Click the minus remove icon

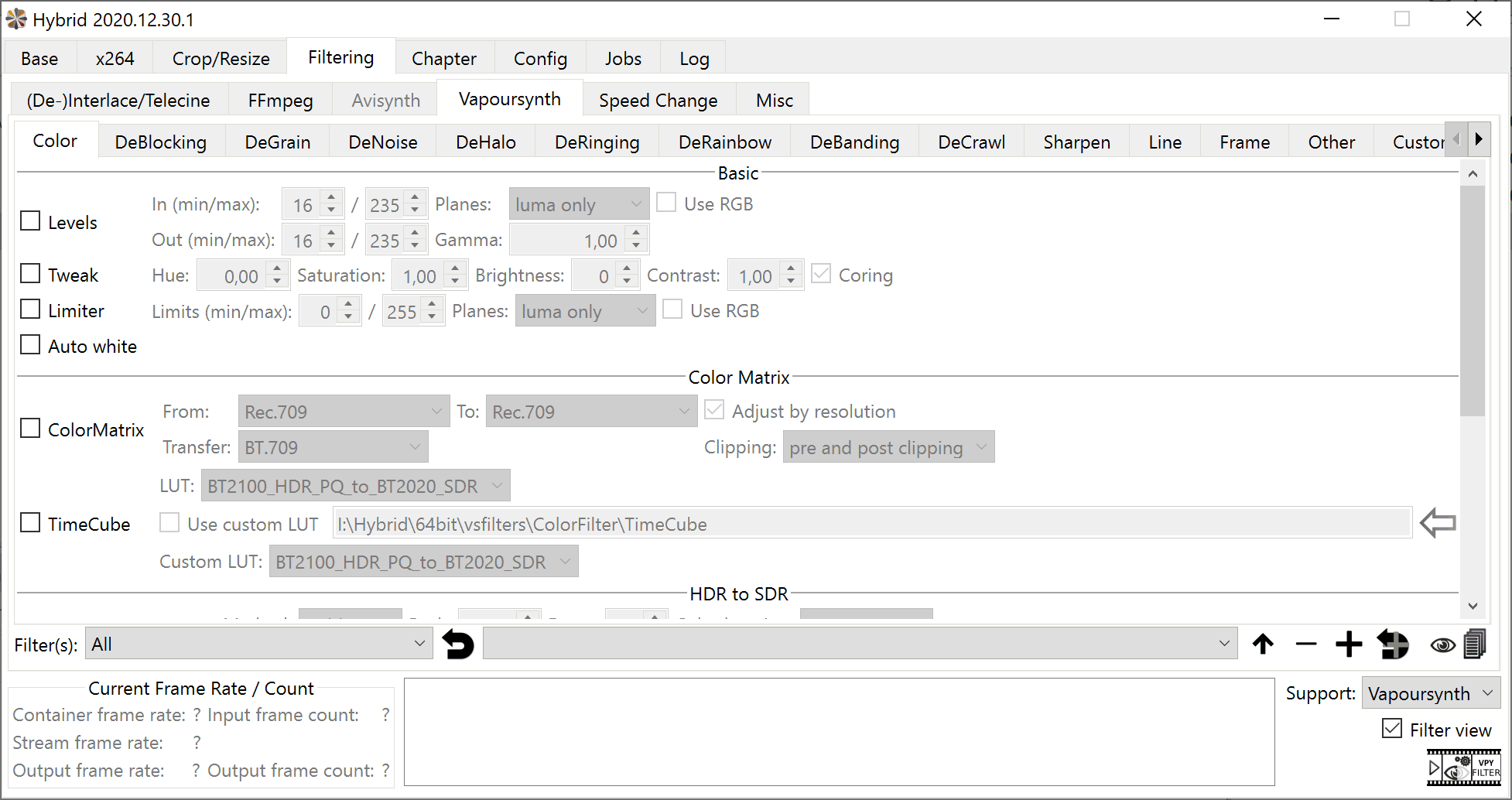[1305, 644]
